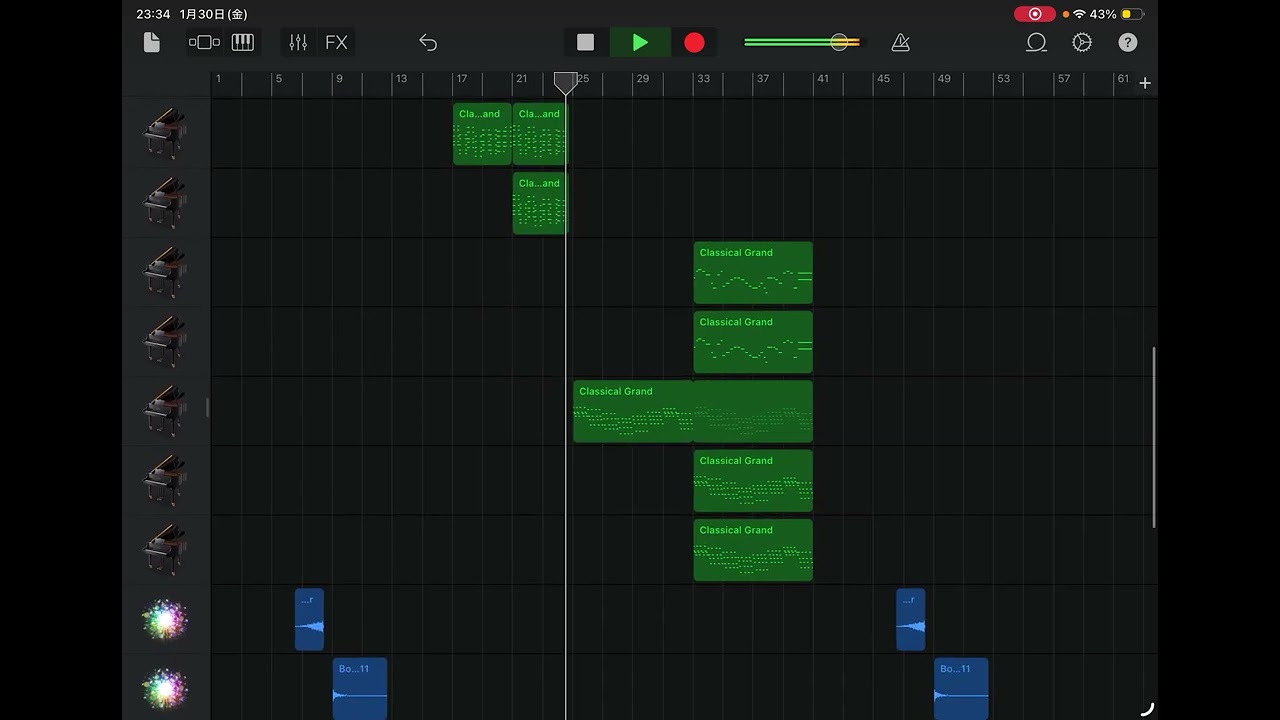Select sparkle icon of track with Bo...11 regions
Image resolution: width=1280 pixels, height=720 pixels.
(x=166, y=688)
